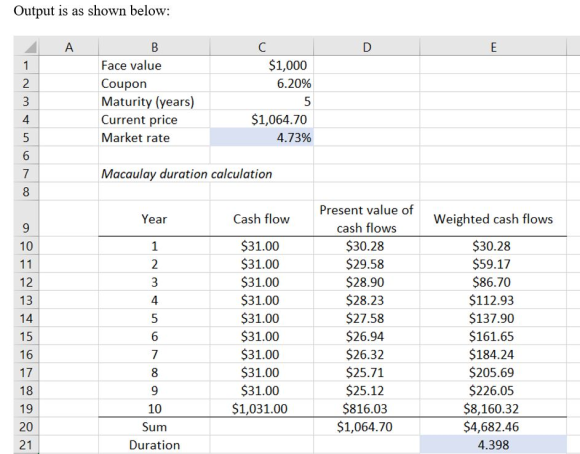The height and width of the screenshot is (454, 580).
Task: Click the select-all corner triangle
Action: pos(26,47)
